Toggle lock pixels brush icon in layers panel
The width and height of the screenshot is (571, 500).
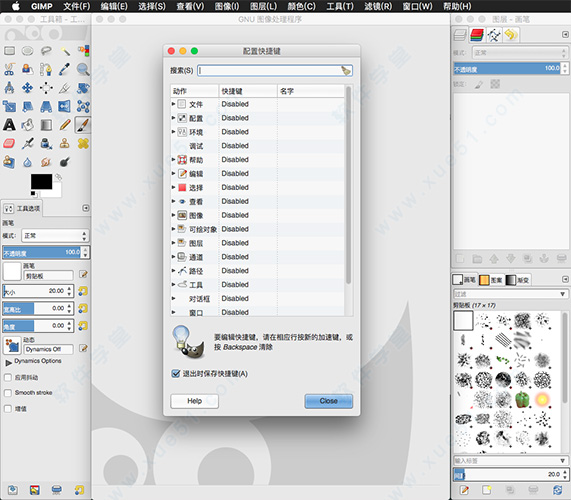point(479,84)
